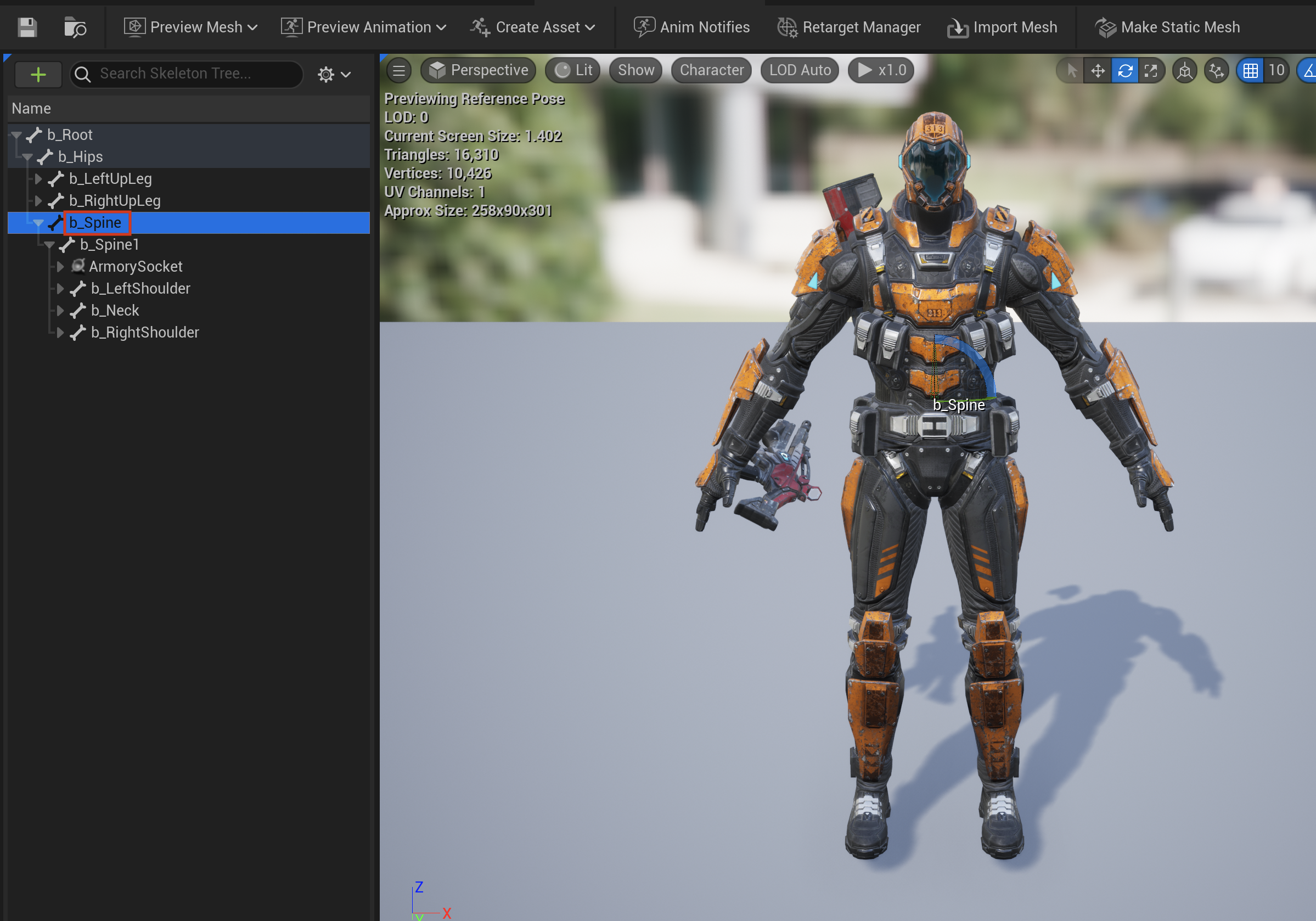
Task: Expand the ArmorySocket item
Action: (x=60, y=267)
